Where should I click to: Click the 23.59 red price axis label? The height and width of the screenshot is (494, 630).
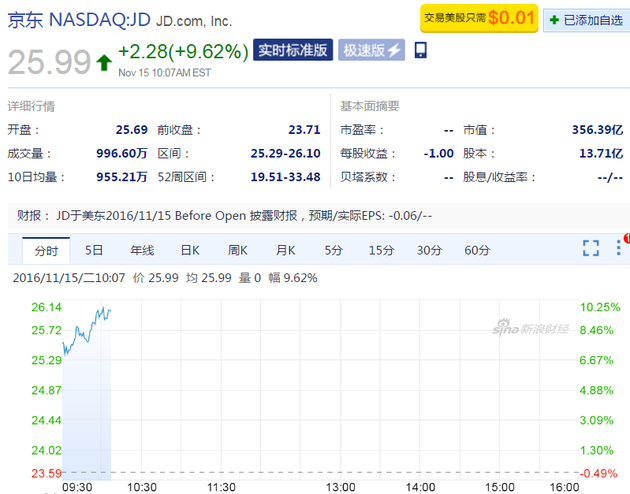[46, 474]
